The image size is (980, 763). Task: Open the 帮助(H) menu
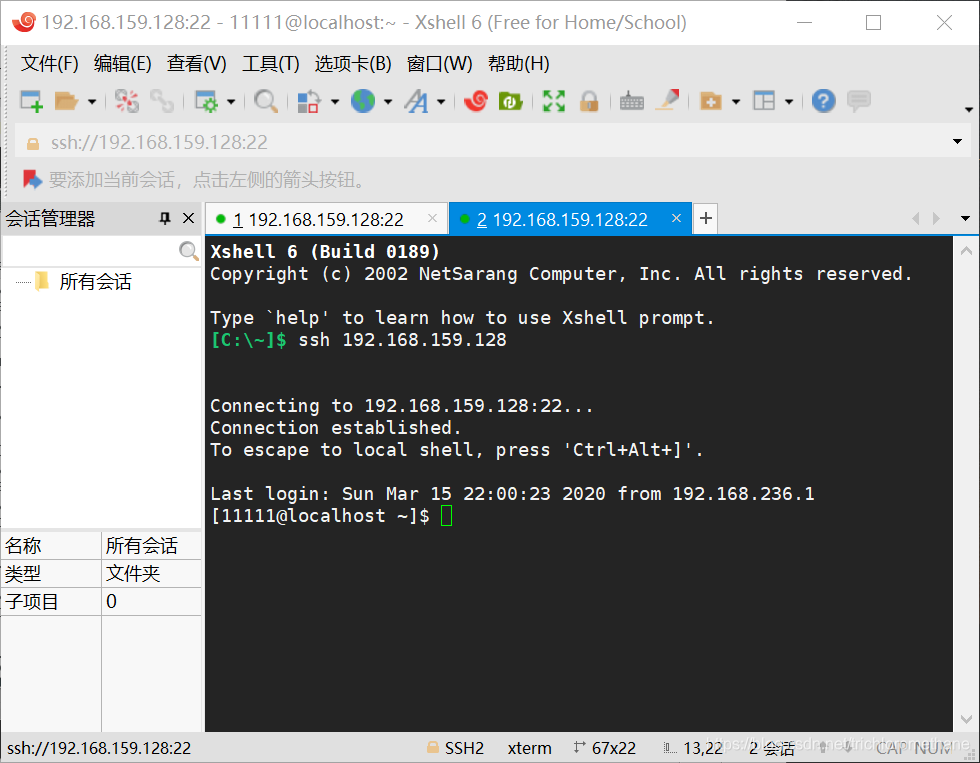(x=519, y=64)
